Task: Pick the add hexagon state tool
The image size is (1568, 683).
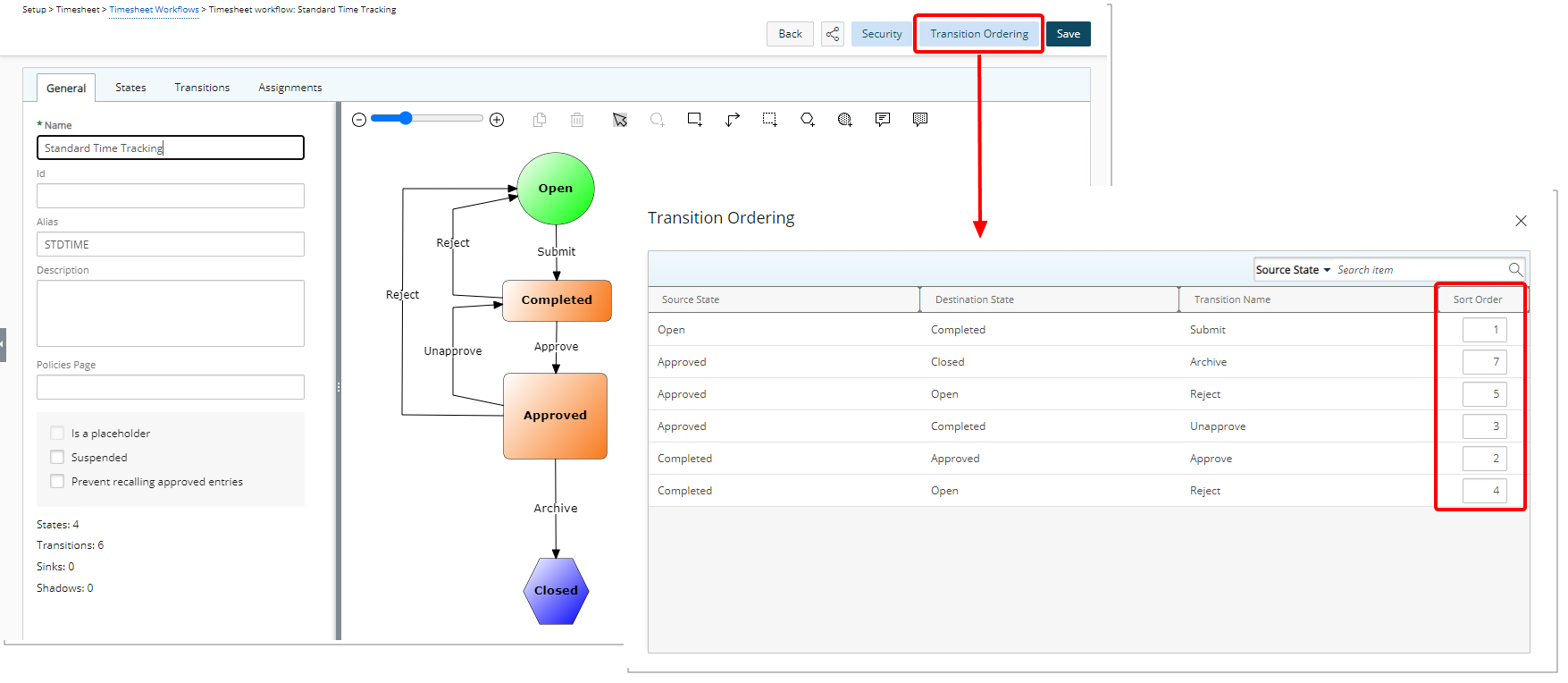Action: coord(808,120)
